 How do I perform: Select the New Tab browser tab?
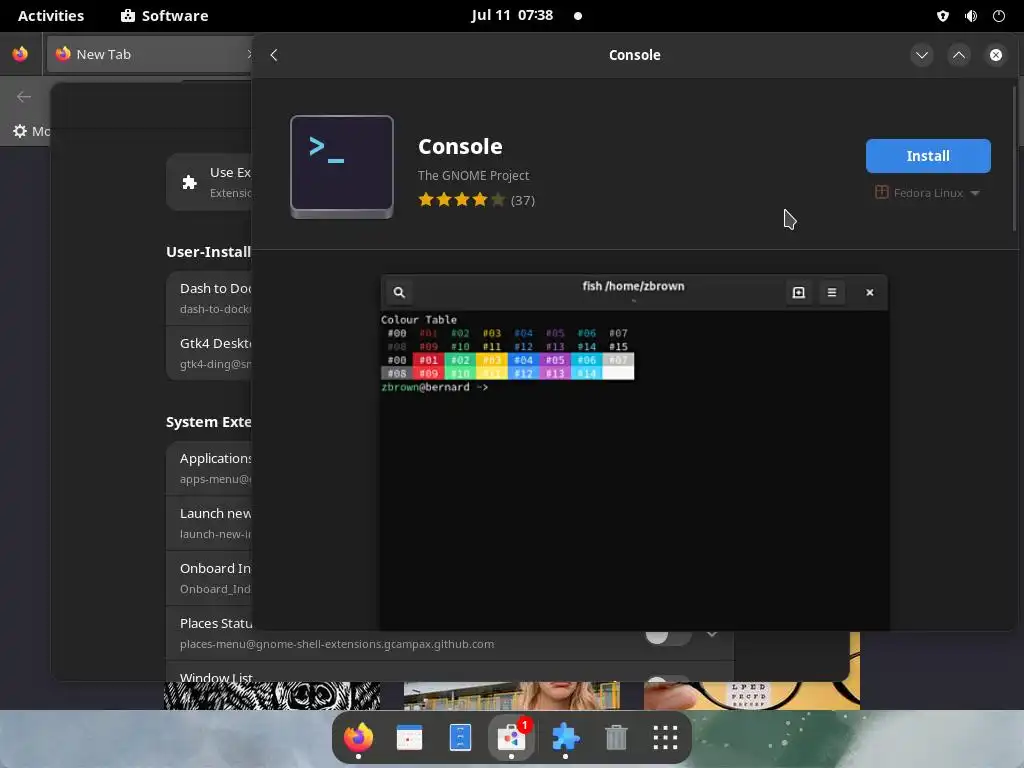pyautogui.click(x=149, y=54)
